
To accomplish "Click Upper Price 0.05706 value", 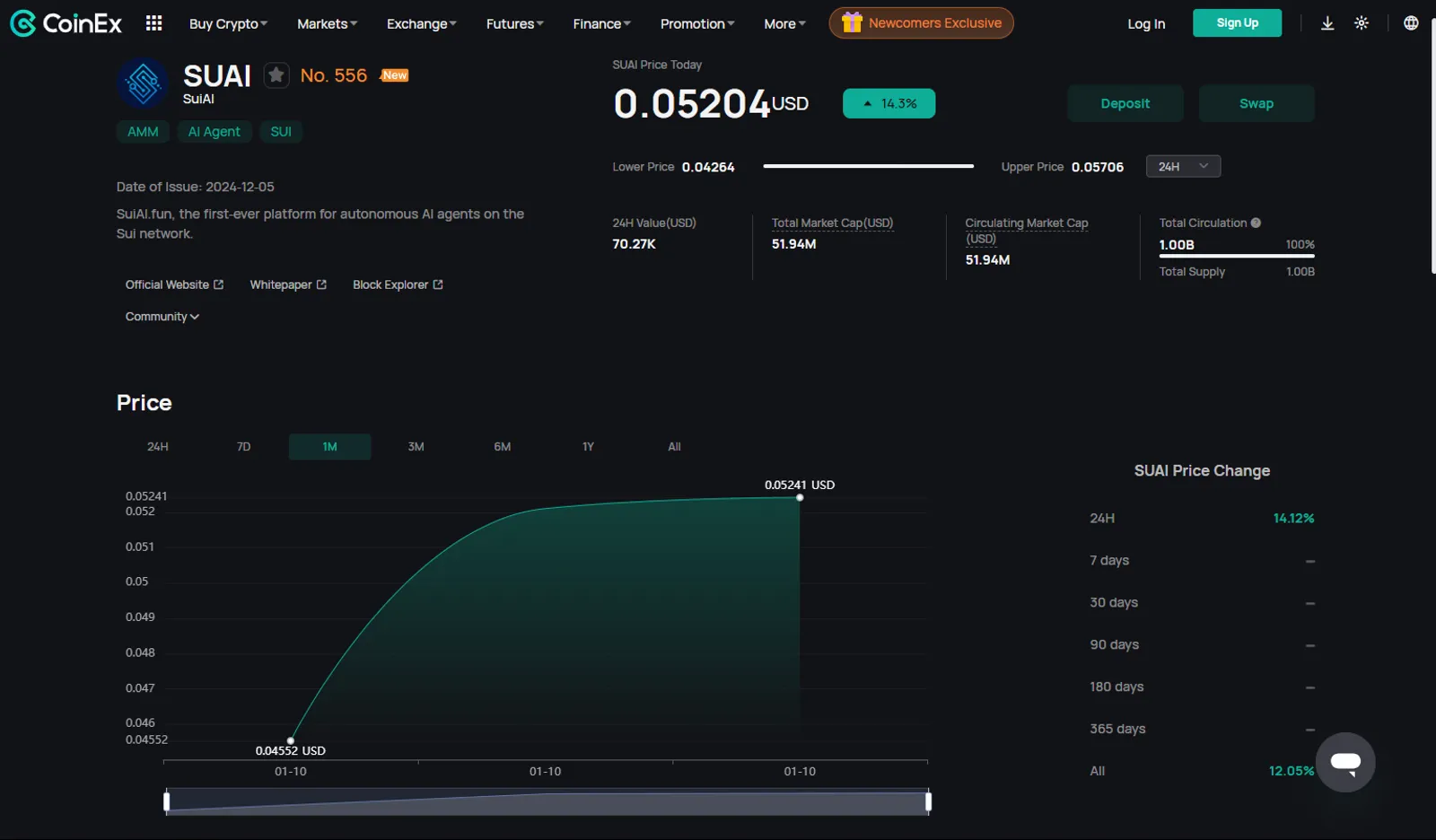I will (x=1098, y=167).
